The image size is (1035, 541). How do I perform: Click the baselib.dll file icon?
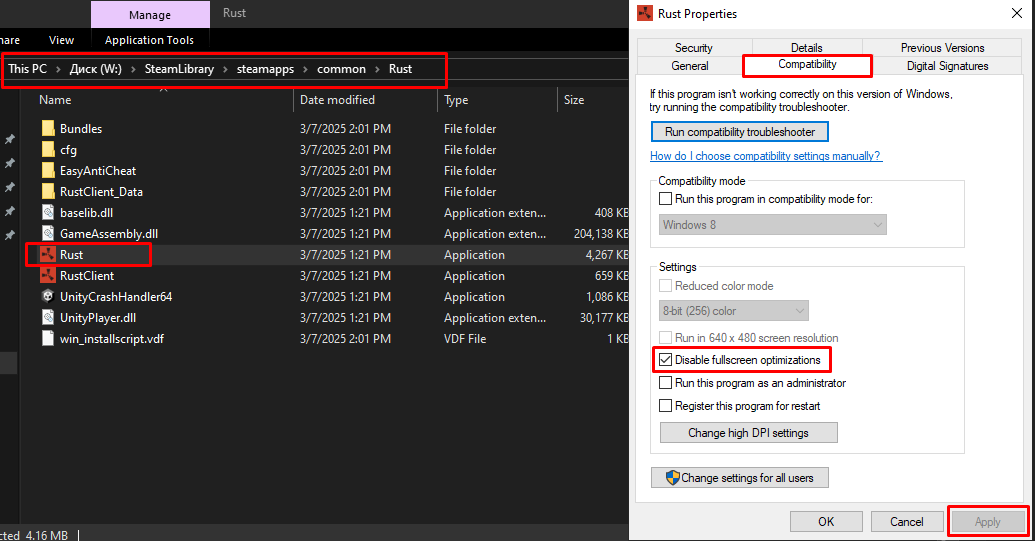48,212
